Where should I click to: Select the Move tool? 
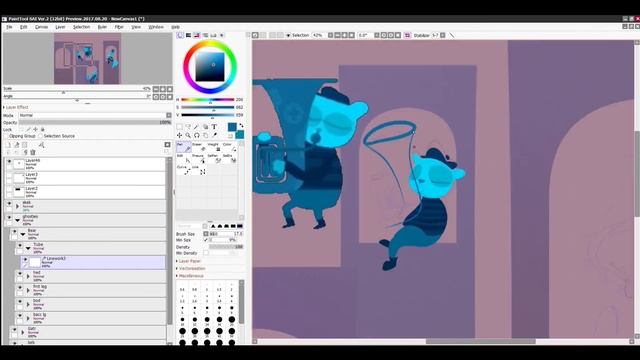(x=180, y=135)
